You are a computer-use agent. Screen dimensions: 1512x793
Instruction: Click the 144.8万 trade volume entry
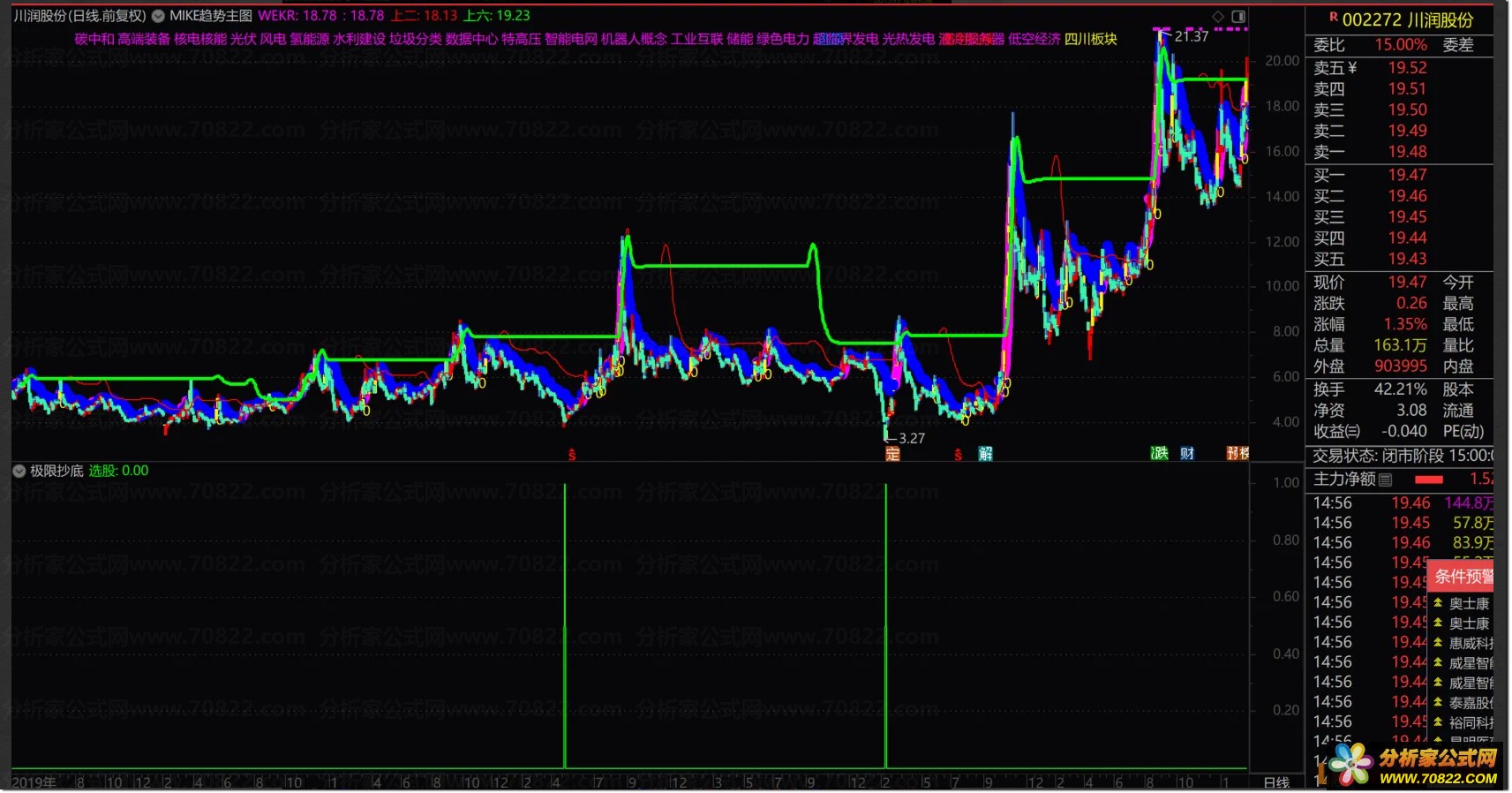(1469, 503)
